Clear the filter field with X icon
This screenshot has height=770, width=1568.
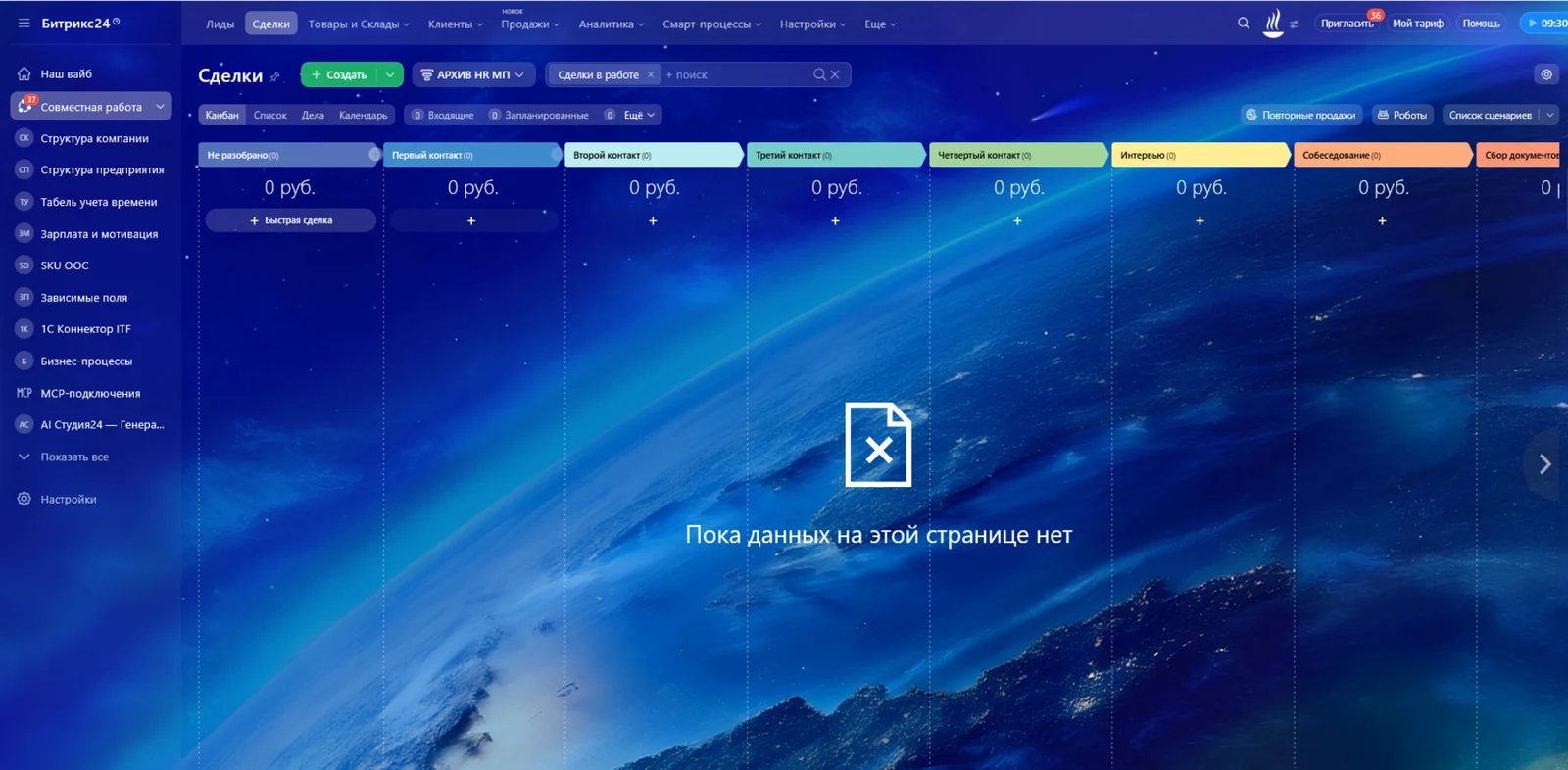pos(835,74)
